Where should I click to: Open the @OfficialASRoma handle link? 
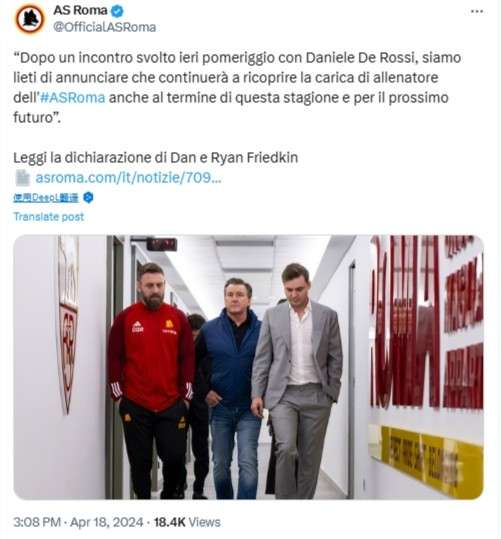[x=105, y=27]
